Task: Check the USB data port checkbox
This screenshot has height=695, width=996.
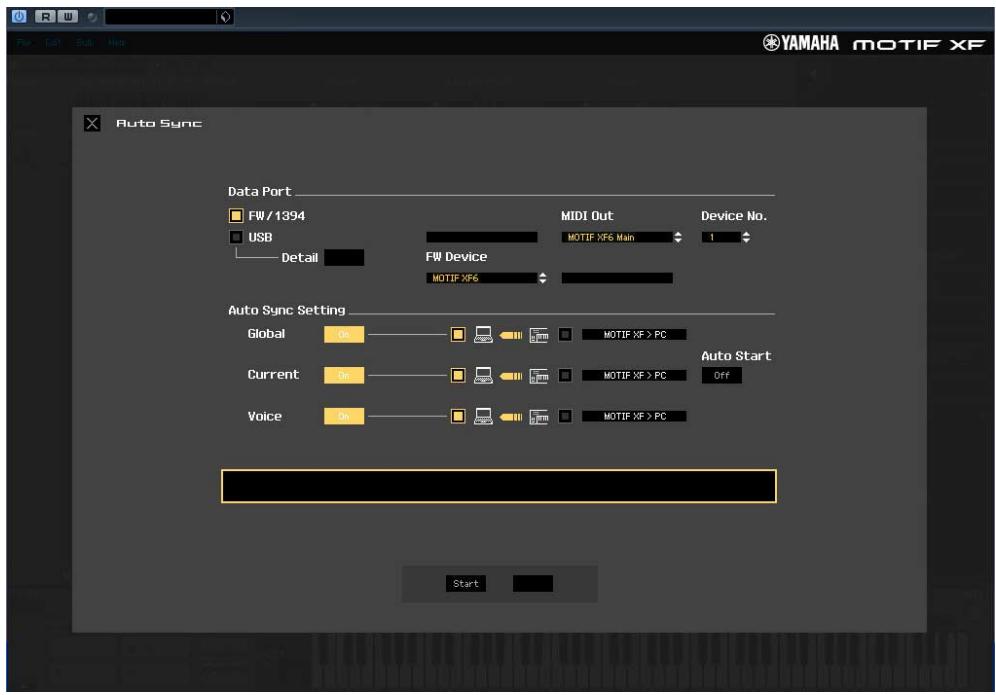Action: pos(236,237)
